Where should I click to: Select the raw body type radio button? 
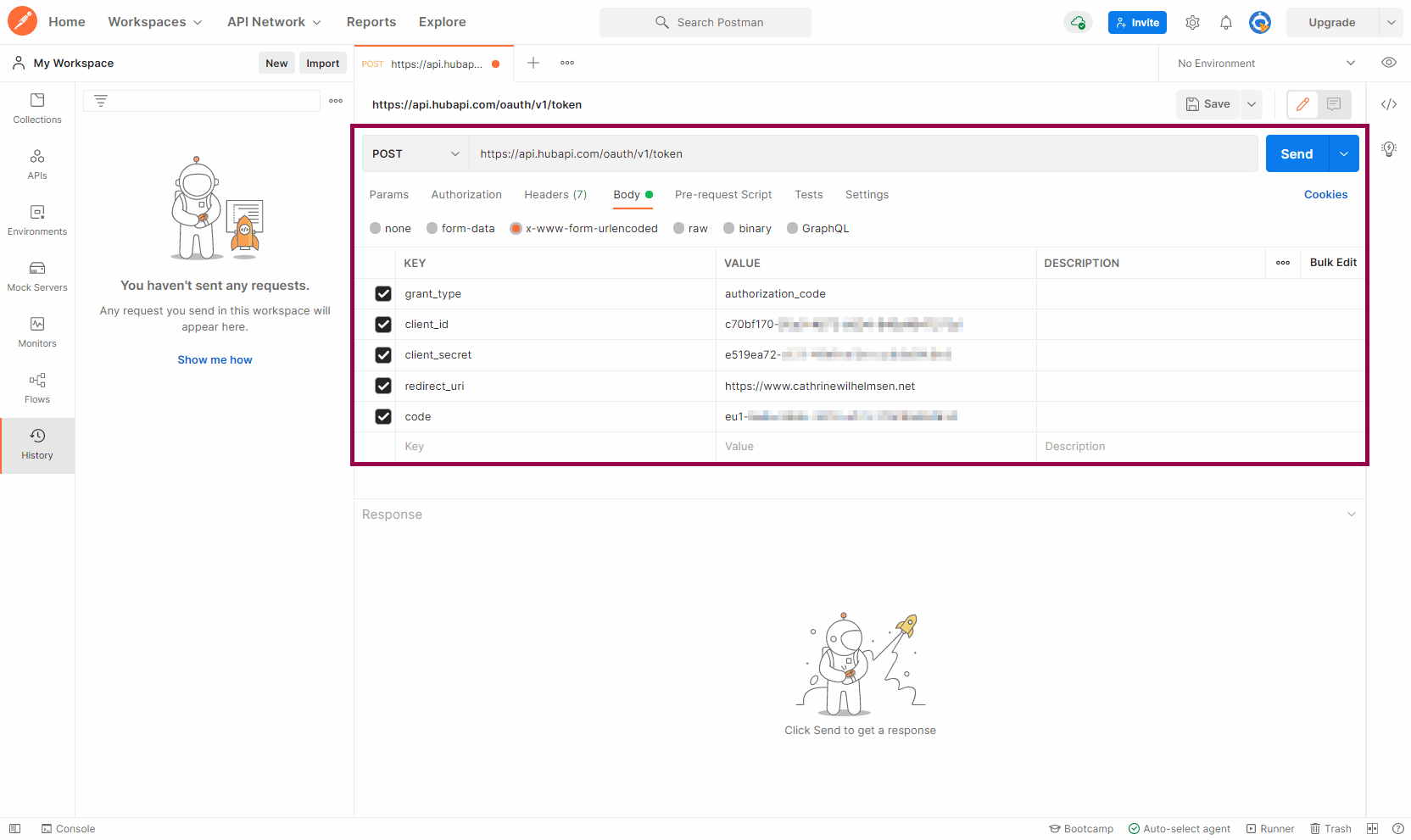679,229
